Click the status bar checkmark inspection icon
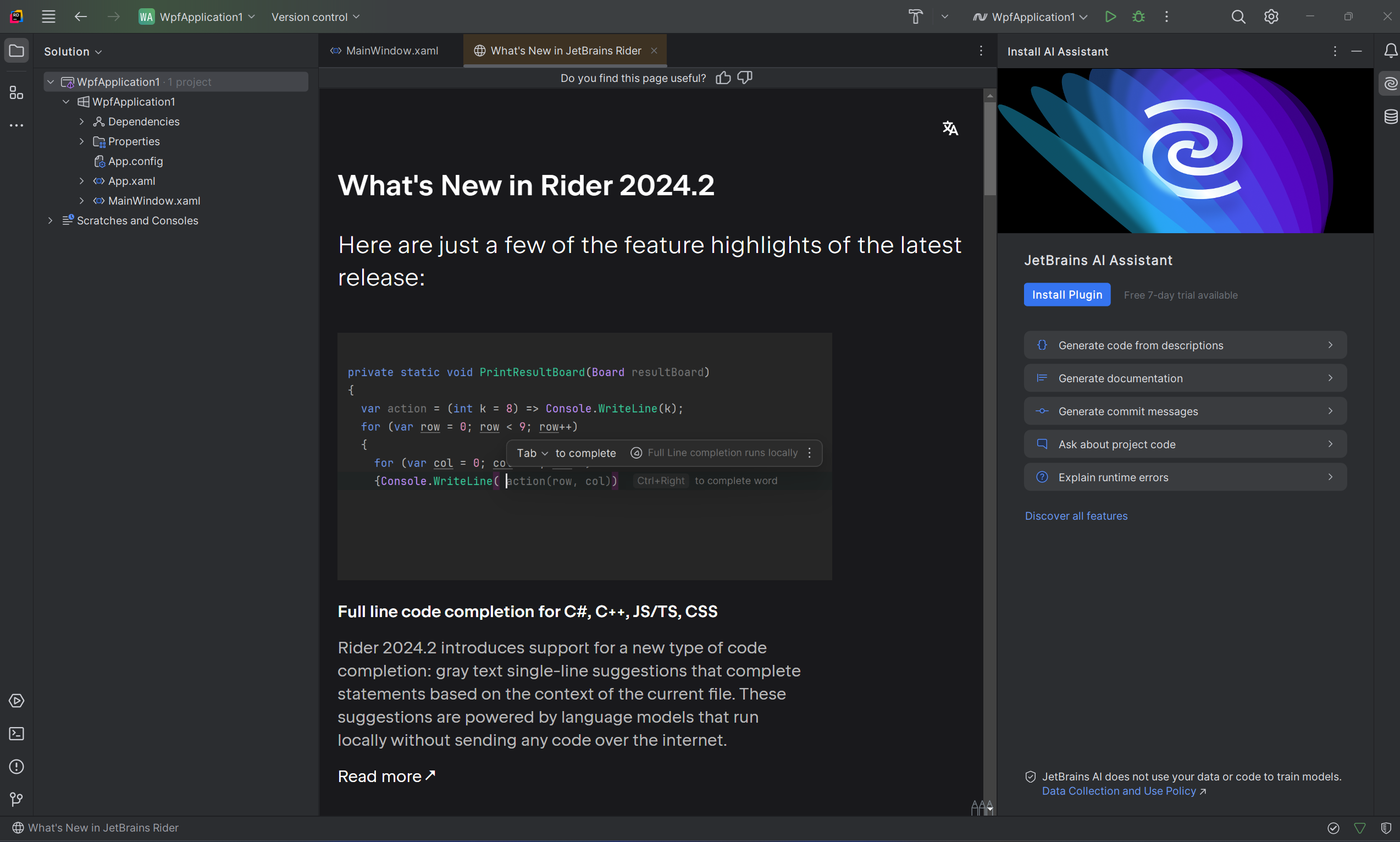This screenshot has height=842, width=1400. click(1333, 828)
